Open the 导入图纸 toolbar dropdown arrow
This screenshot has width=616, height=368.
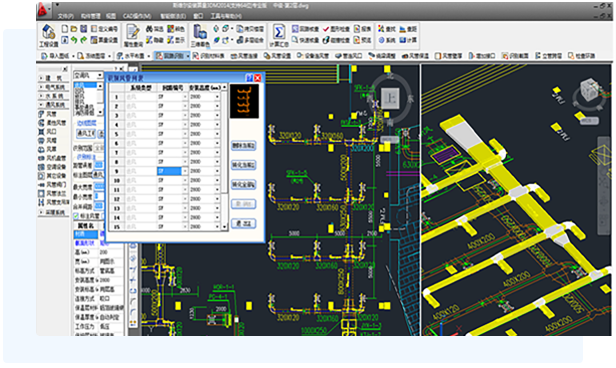tap(73, 56)
